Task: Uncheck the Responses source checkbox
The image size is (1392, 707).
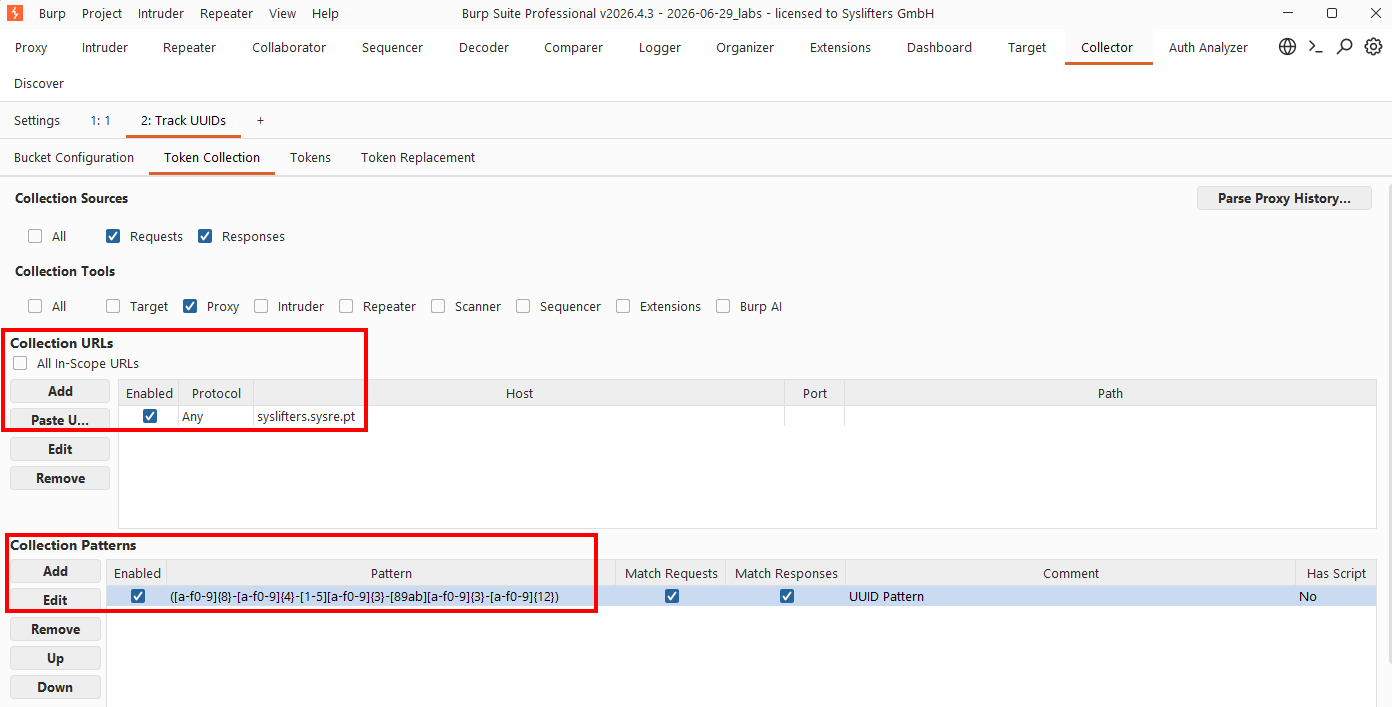Action: pyautogui.click(x=205, y=236)
